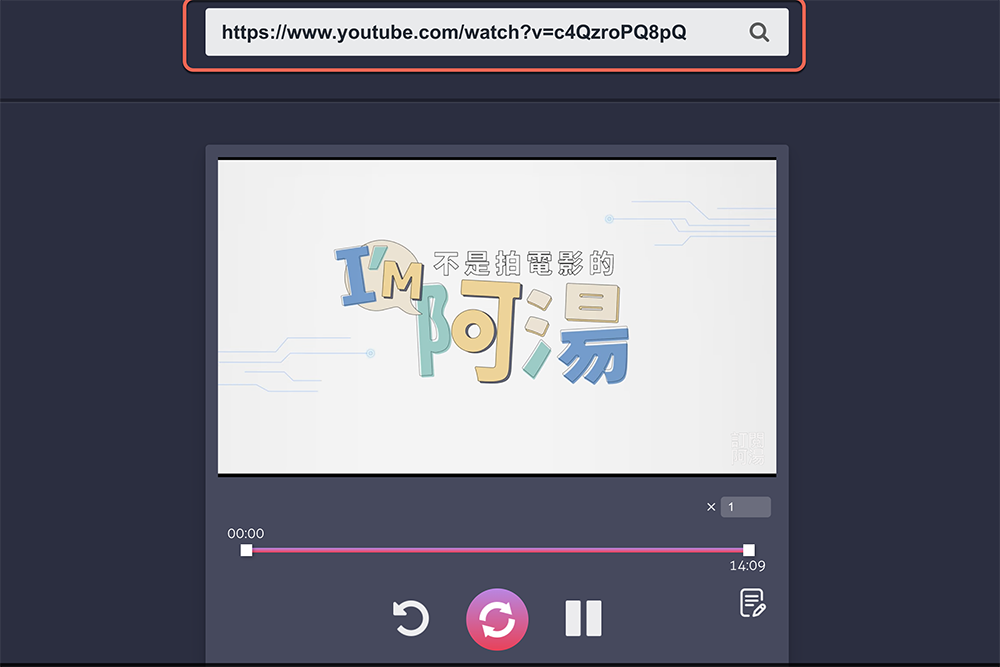This screenshot has height=667, width=1000.
Task: Click the search magnifier icon
Action: click(x=759, y=31)
